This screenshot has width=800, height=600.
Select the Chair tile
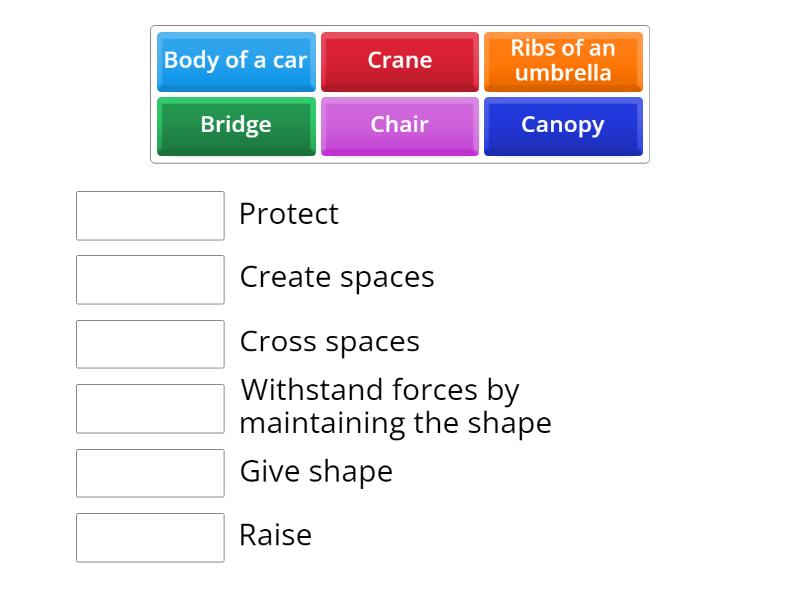pos(400,125)
